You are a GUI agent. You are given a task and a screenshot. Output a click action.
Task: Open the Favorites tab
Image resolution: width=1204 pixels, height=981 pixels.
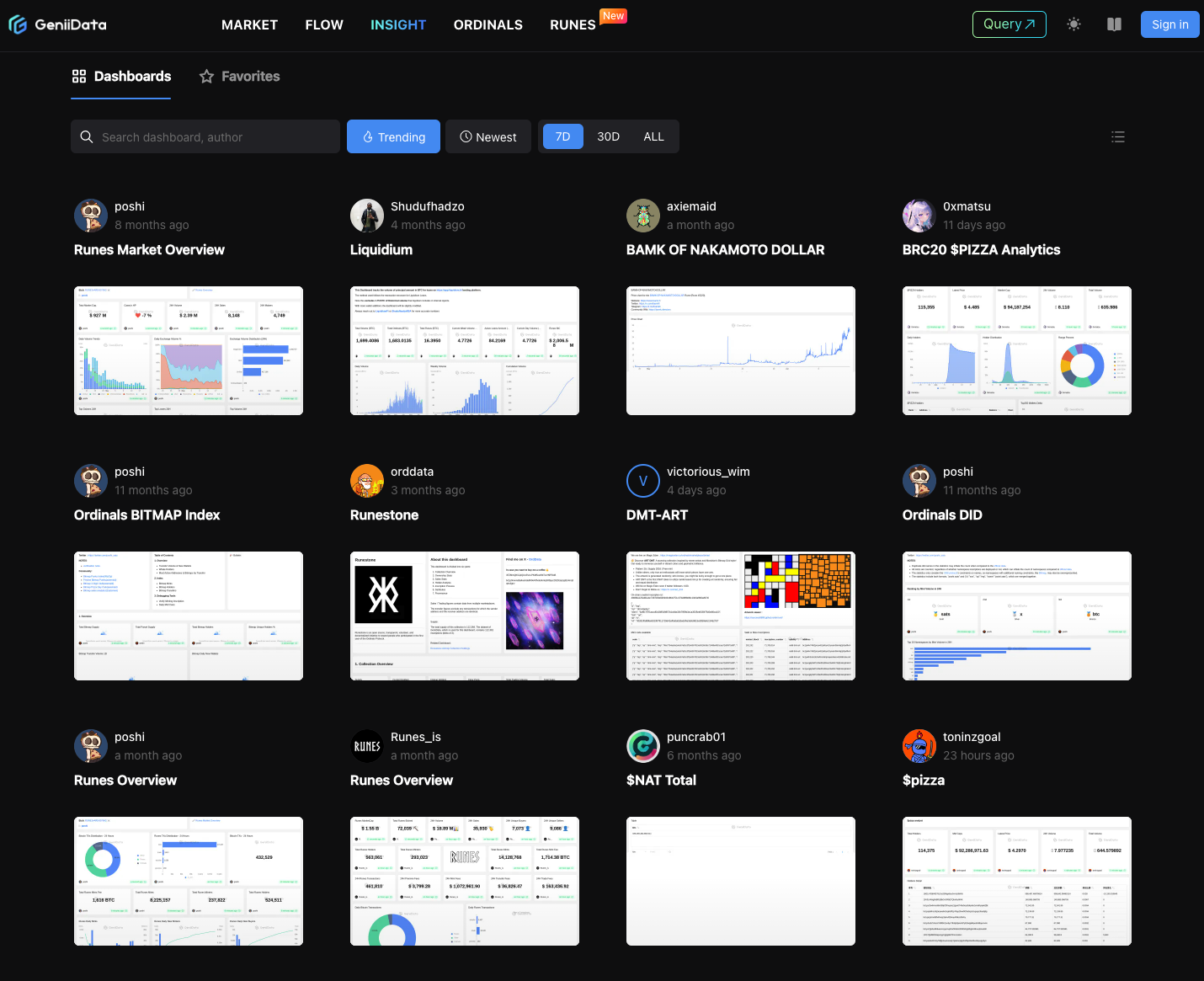click(240, 77)
